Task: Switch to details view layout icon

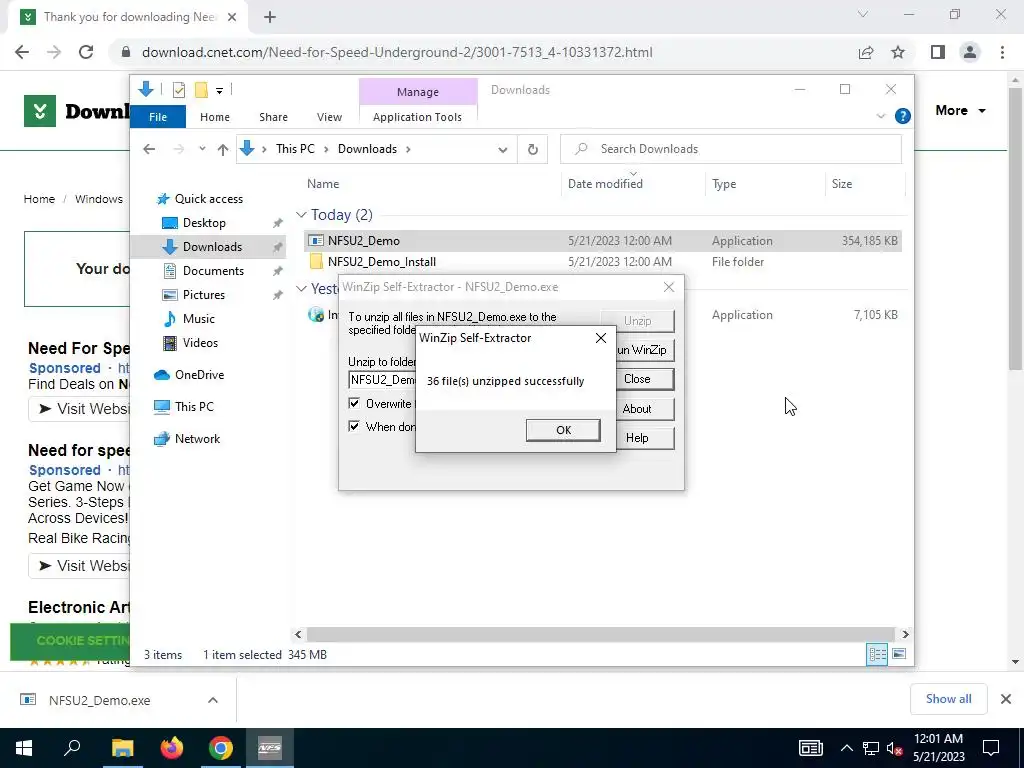Action: point(877,654)
